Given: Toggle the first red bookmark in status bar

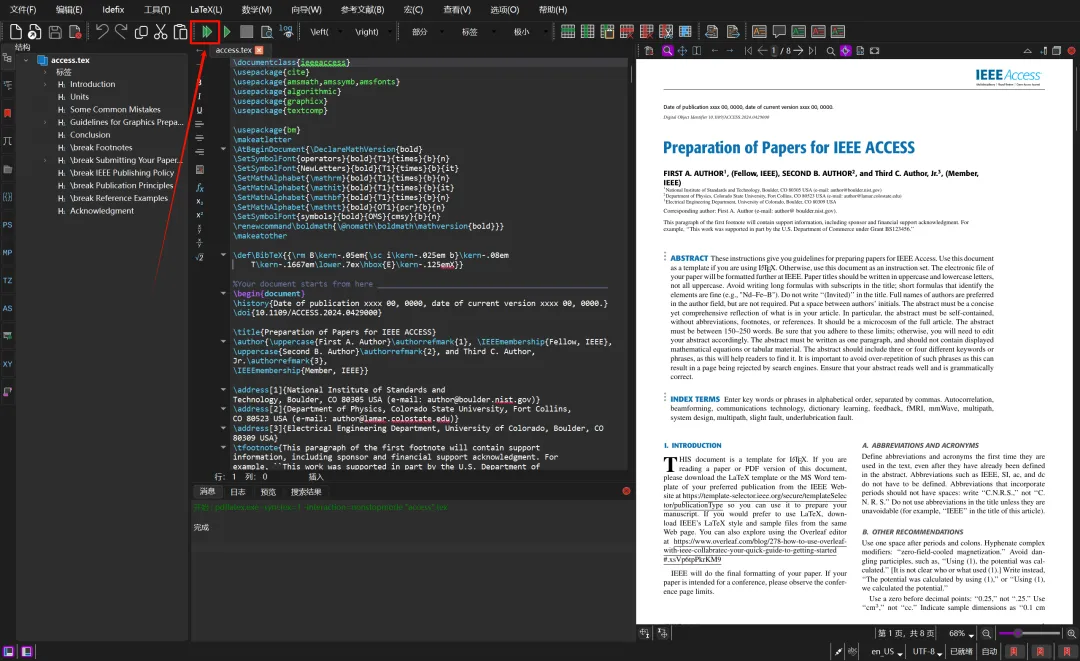Looking at the screenshot, I should (1013, 651).
